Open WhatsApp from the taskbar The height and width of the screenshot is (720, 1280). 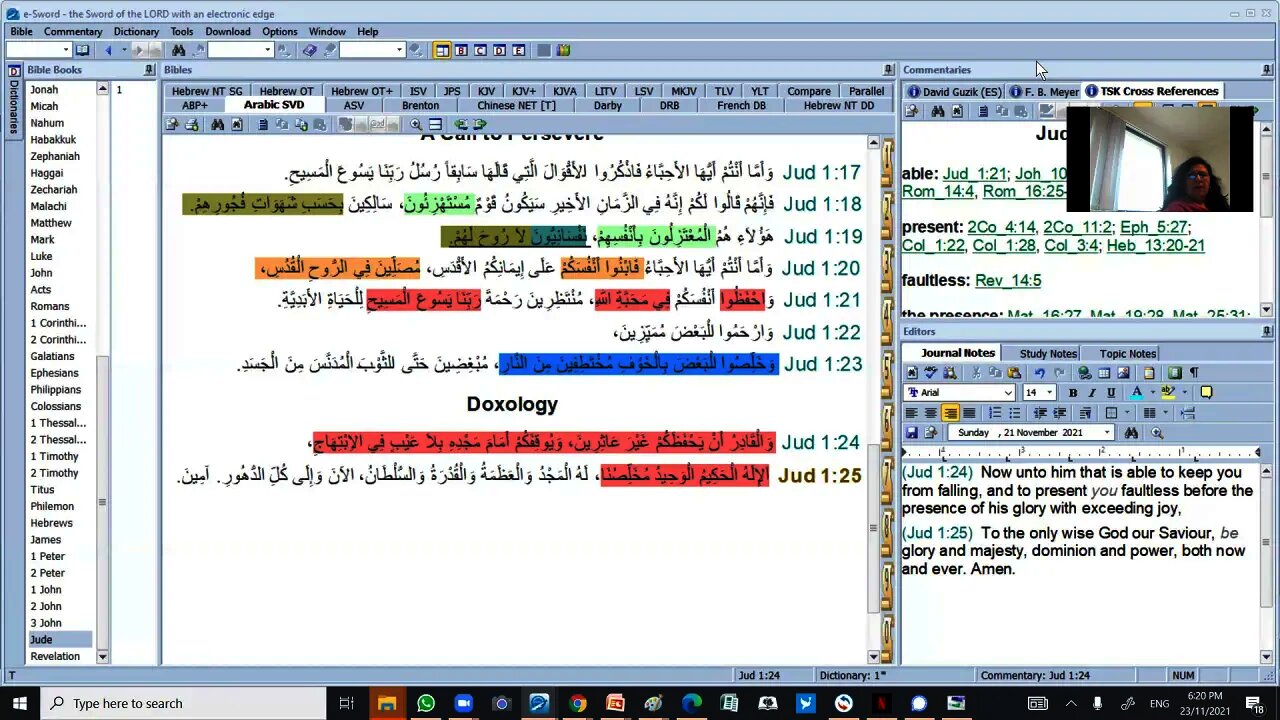426,703
